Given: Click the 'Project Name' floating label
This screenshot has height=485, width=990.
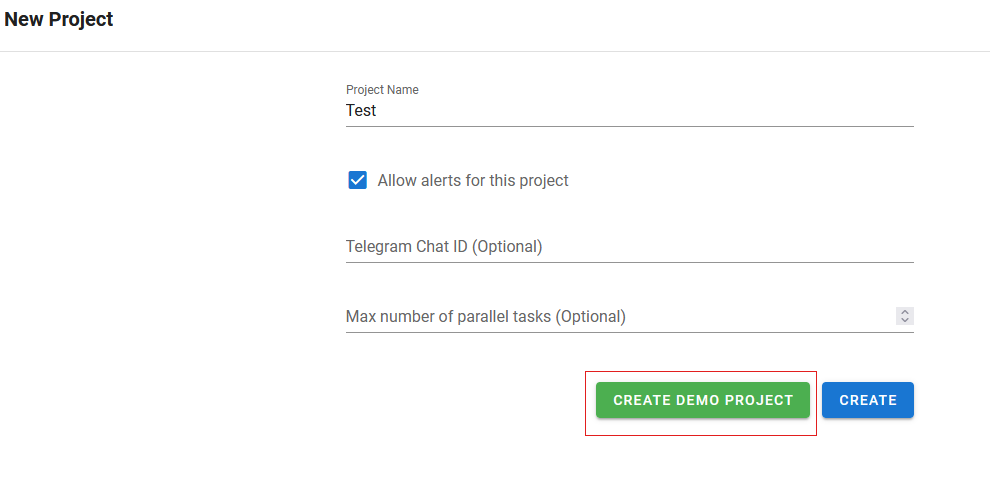Looking at the screenshot, I should pos(382,90).
